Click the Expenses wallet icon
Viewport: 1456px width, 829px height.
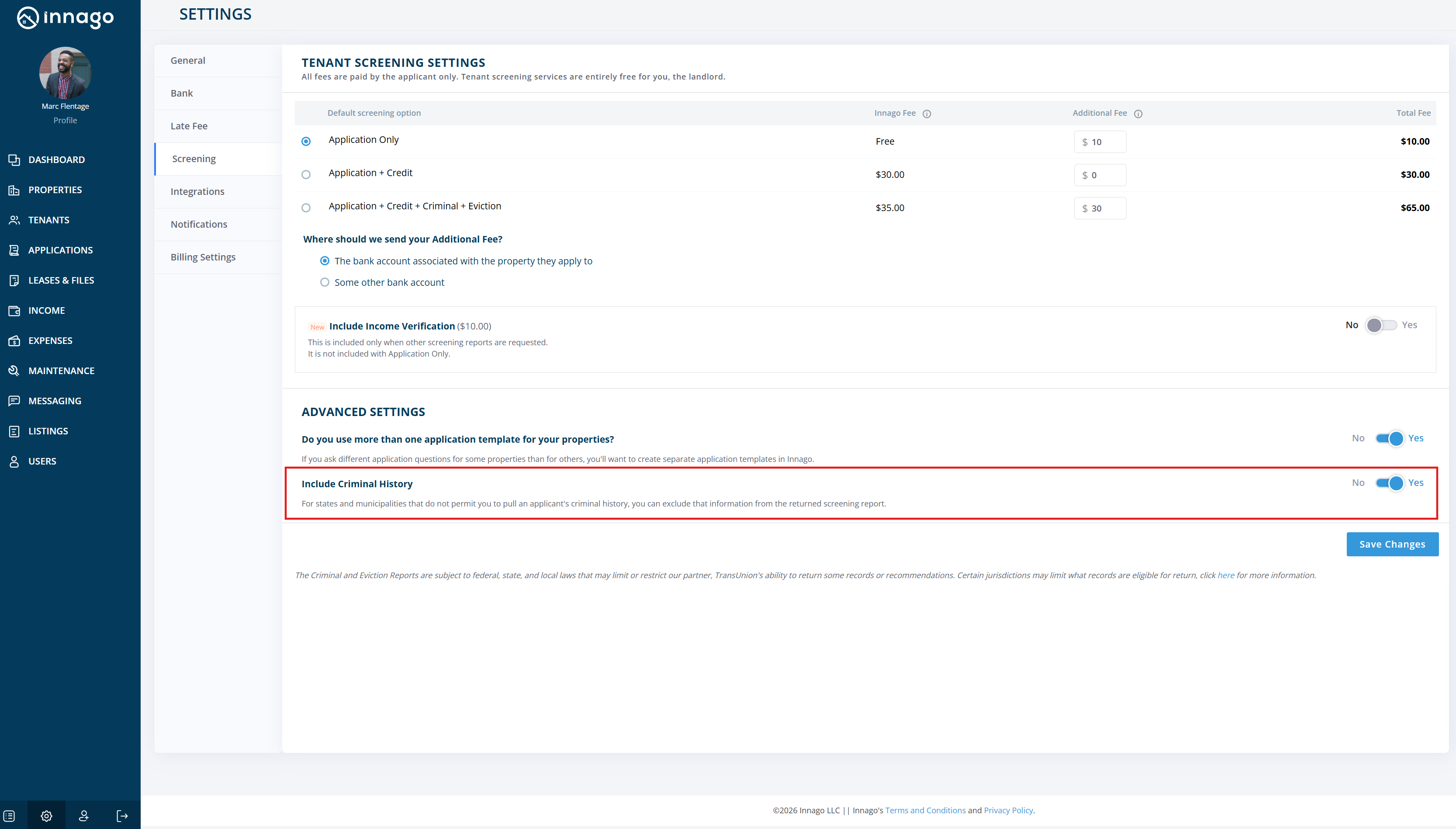[x=14, y=340]
